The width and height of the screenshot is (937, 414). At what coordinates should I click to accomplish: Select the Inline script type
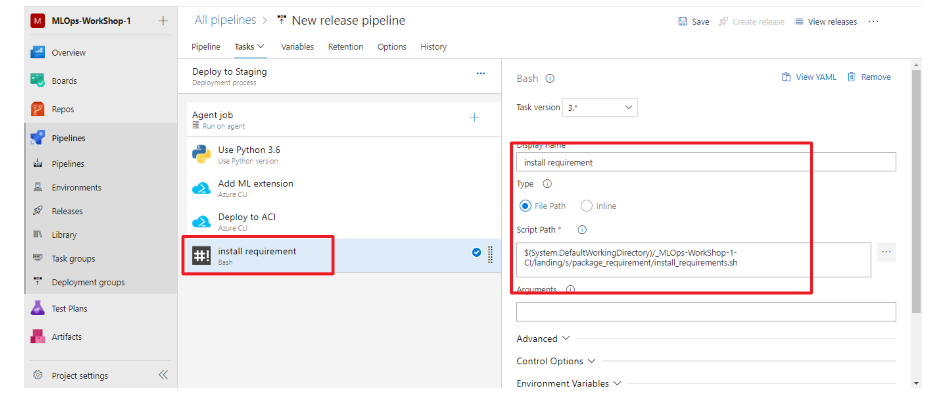pyautogui.click(x=586, y=206)
